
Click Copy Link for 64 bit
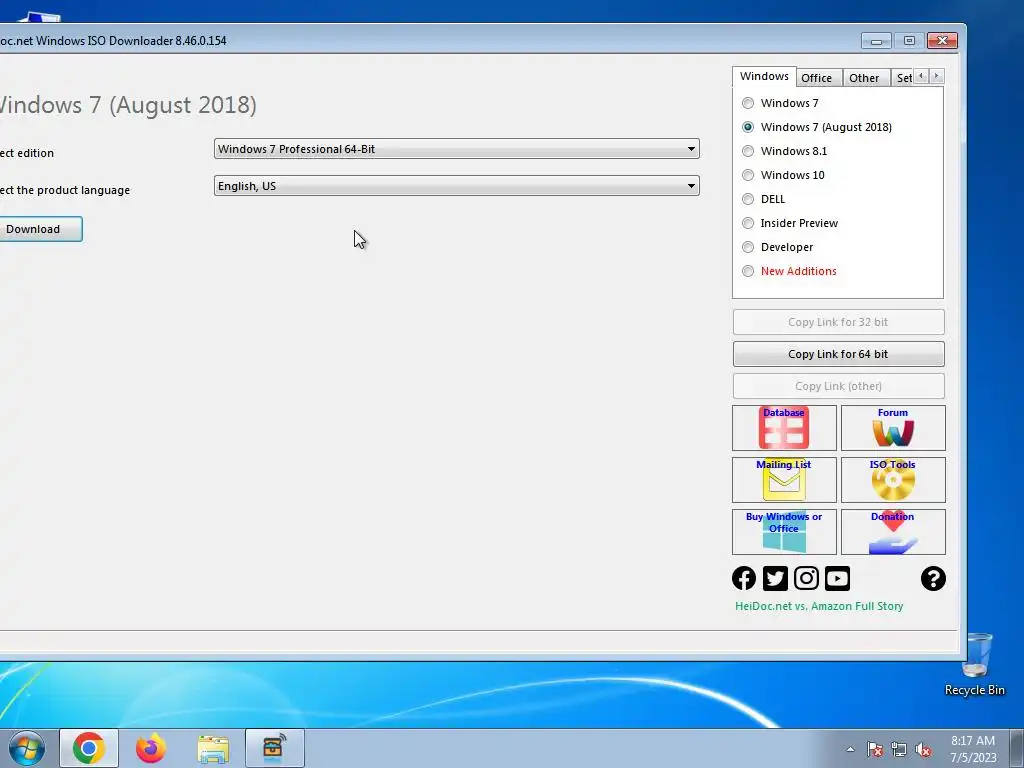tap(839, 354)
